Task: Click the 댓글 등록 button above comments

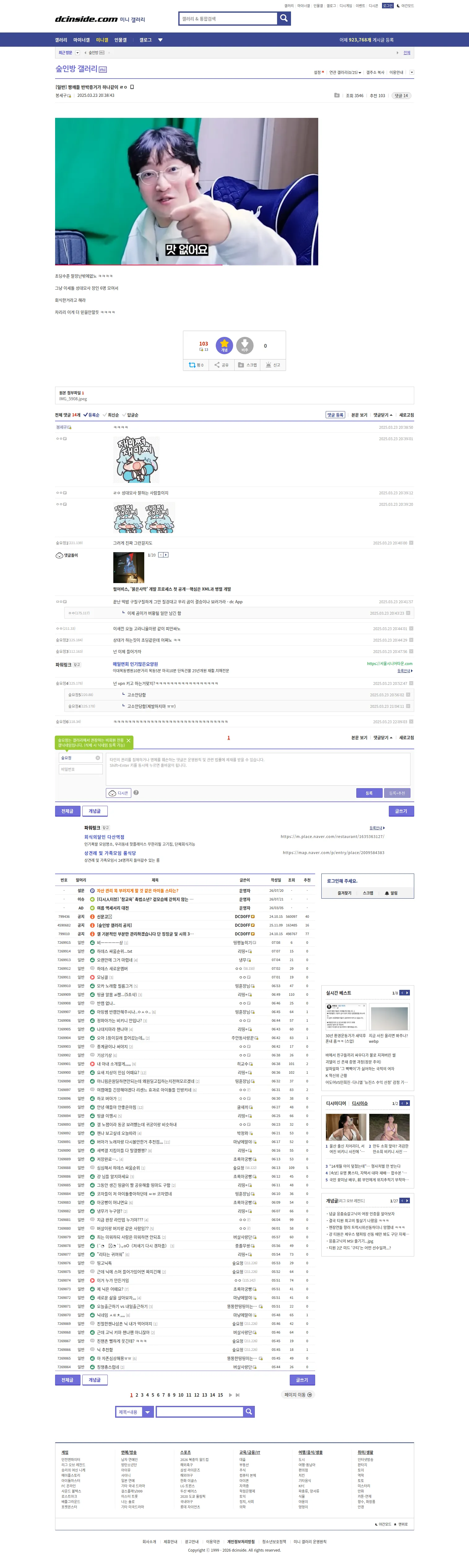Action: pyautogui.click(x=336, y=415)
